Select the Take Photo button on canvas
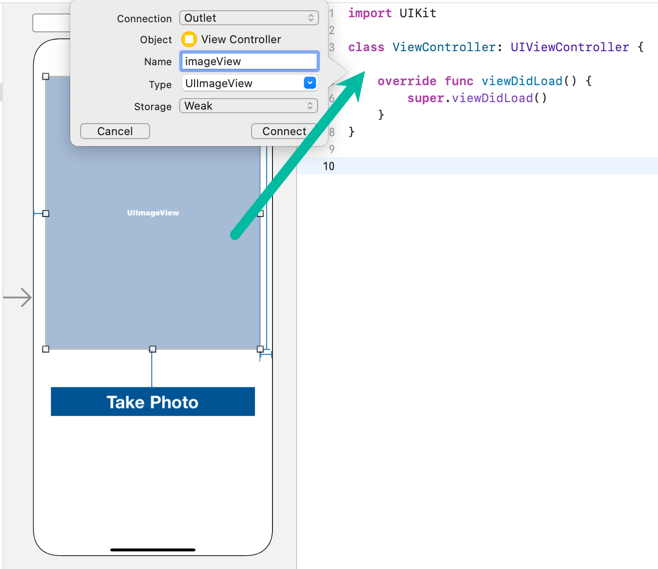This screenshot has width=658, height=569. point(153,402)
